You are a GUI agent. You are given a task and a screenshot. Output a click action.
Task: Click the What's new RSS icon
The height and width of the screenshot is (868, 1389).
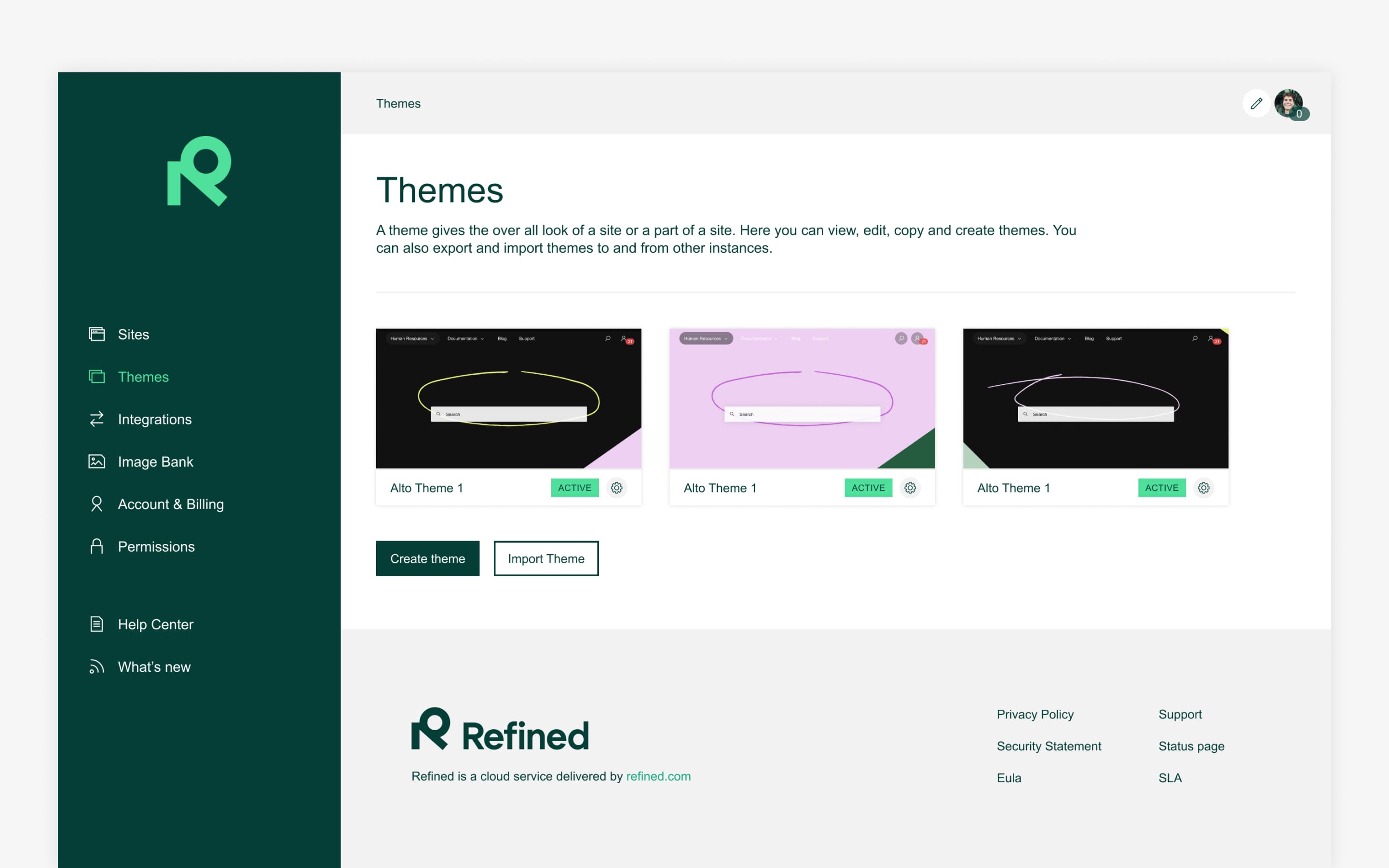[97, 666]
